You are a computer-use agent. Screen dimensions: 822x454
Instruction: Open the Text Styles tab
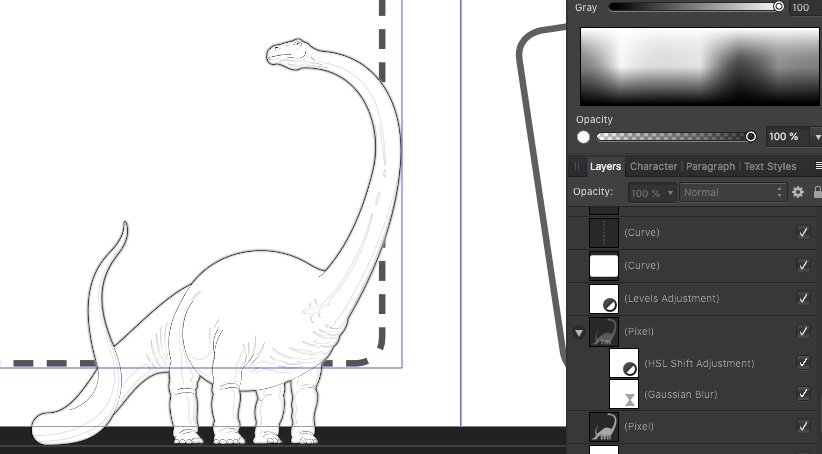coord(770,166)
